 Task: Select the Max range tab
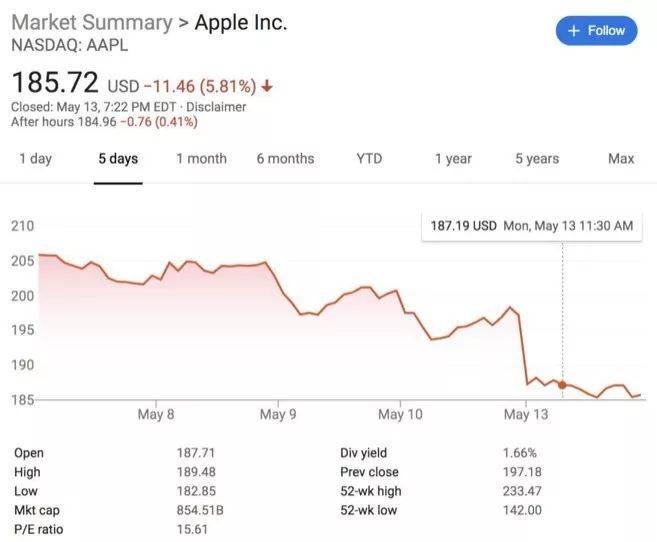tap(621, 159)
